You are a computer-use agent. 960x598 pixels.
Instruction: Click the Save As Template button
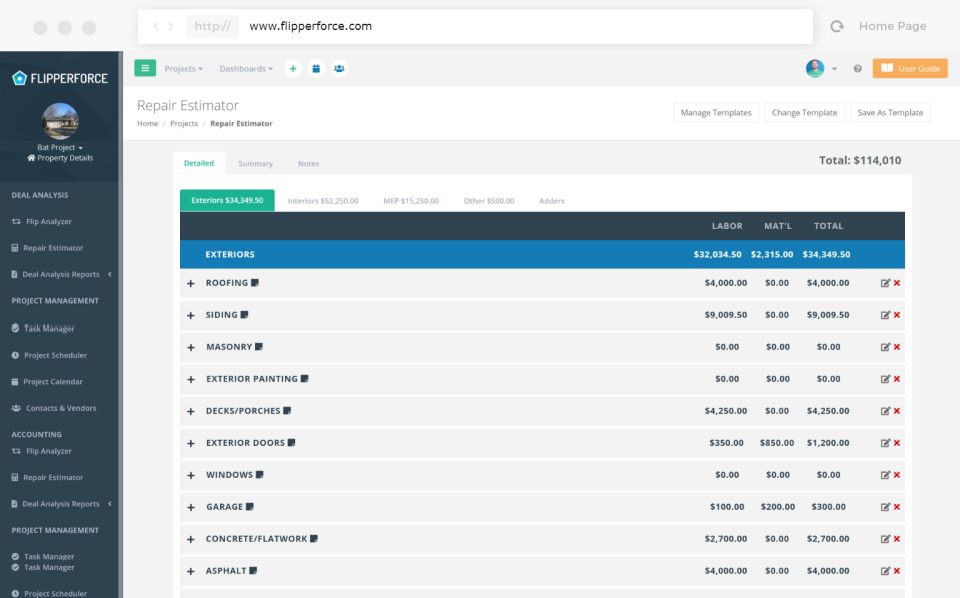click(x=889, y=112)
